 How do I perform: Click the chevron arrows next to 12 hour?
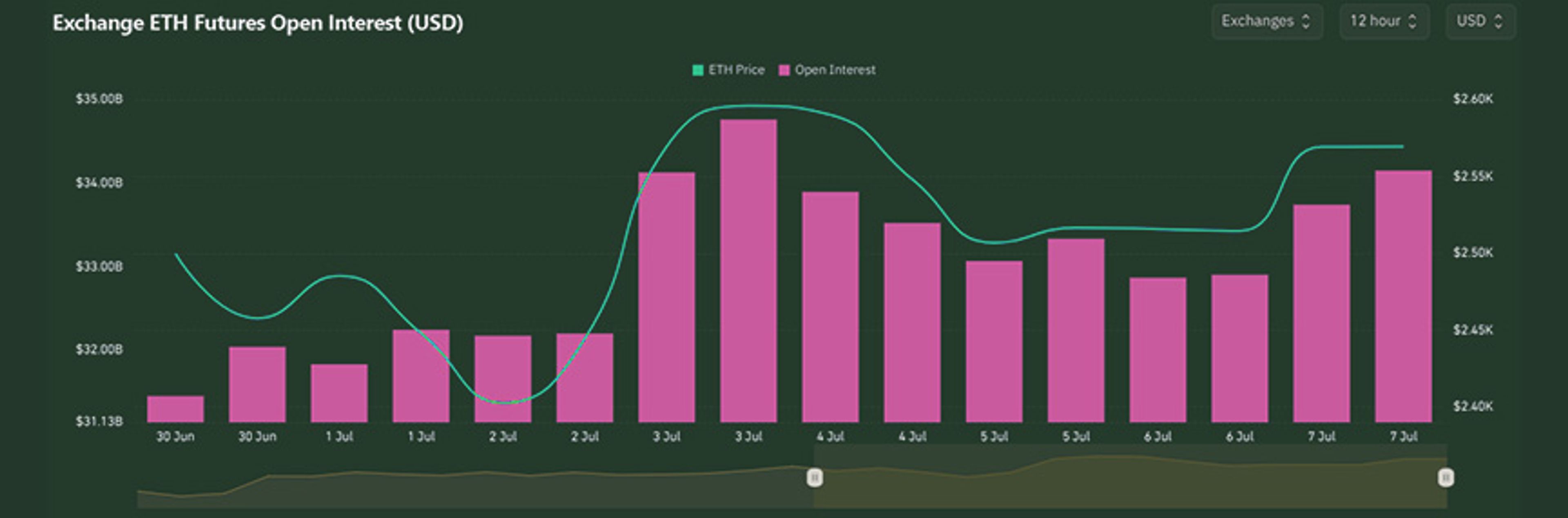[x=1412, y=21]
